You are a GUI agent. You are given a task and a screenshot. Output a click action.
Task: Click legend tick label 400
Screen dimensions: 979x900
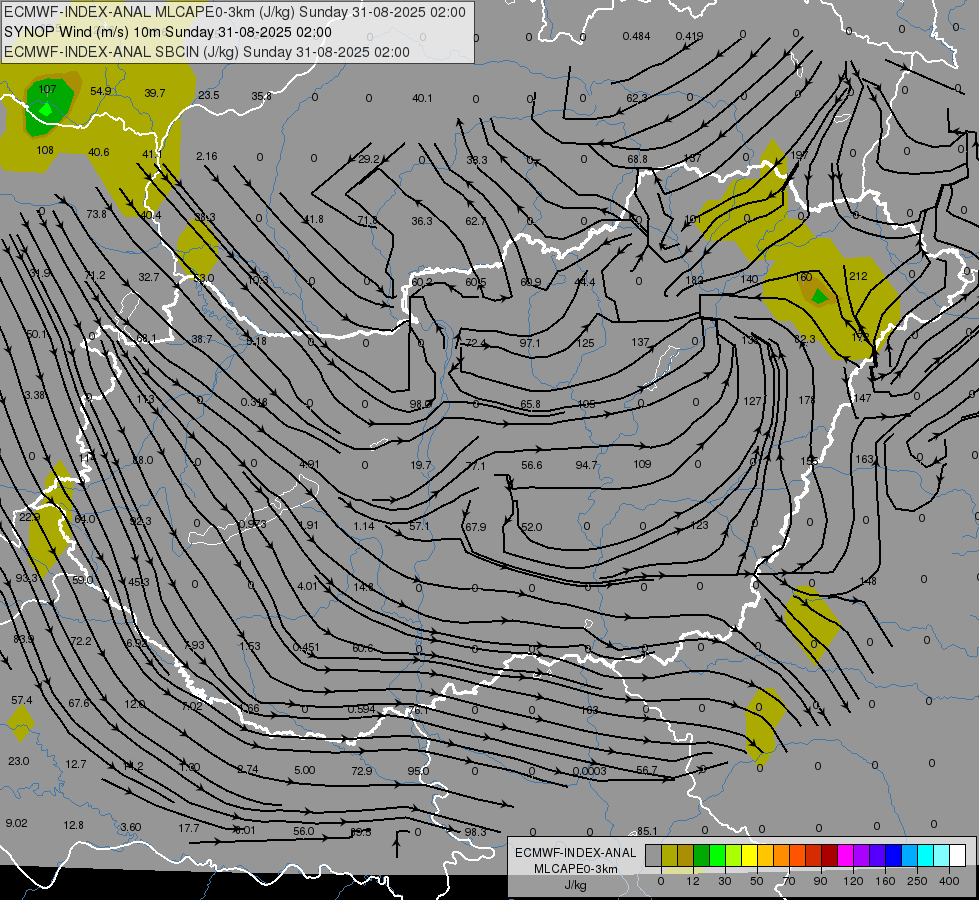coord(949,881)
